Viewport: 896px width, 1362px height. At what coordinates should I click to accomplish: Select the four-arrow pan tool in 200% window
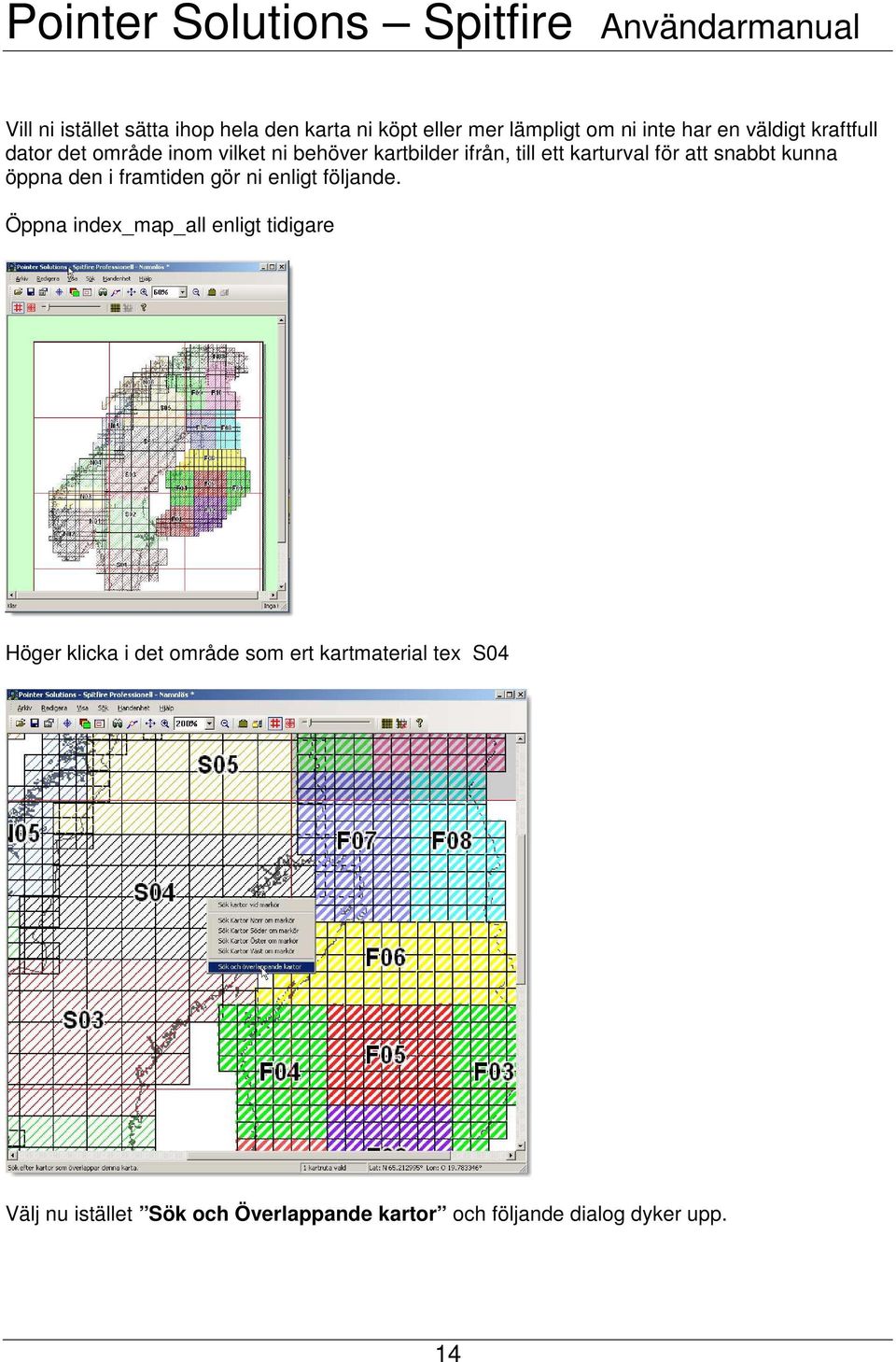click(x=149, y=723)
